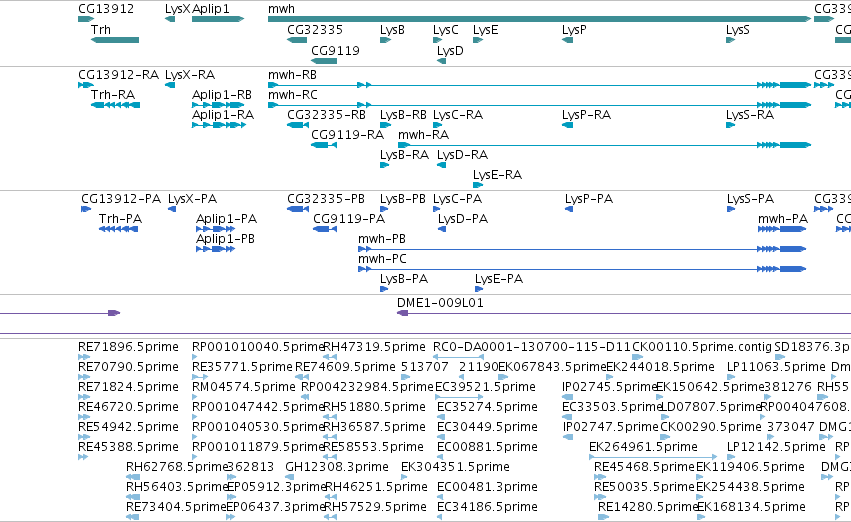Open the CG9119-PA protein label
851x522 pixels.
pyautogui.click(x=349, y=219)
